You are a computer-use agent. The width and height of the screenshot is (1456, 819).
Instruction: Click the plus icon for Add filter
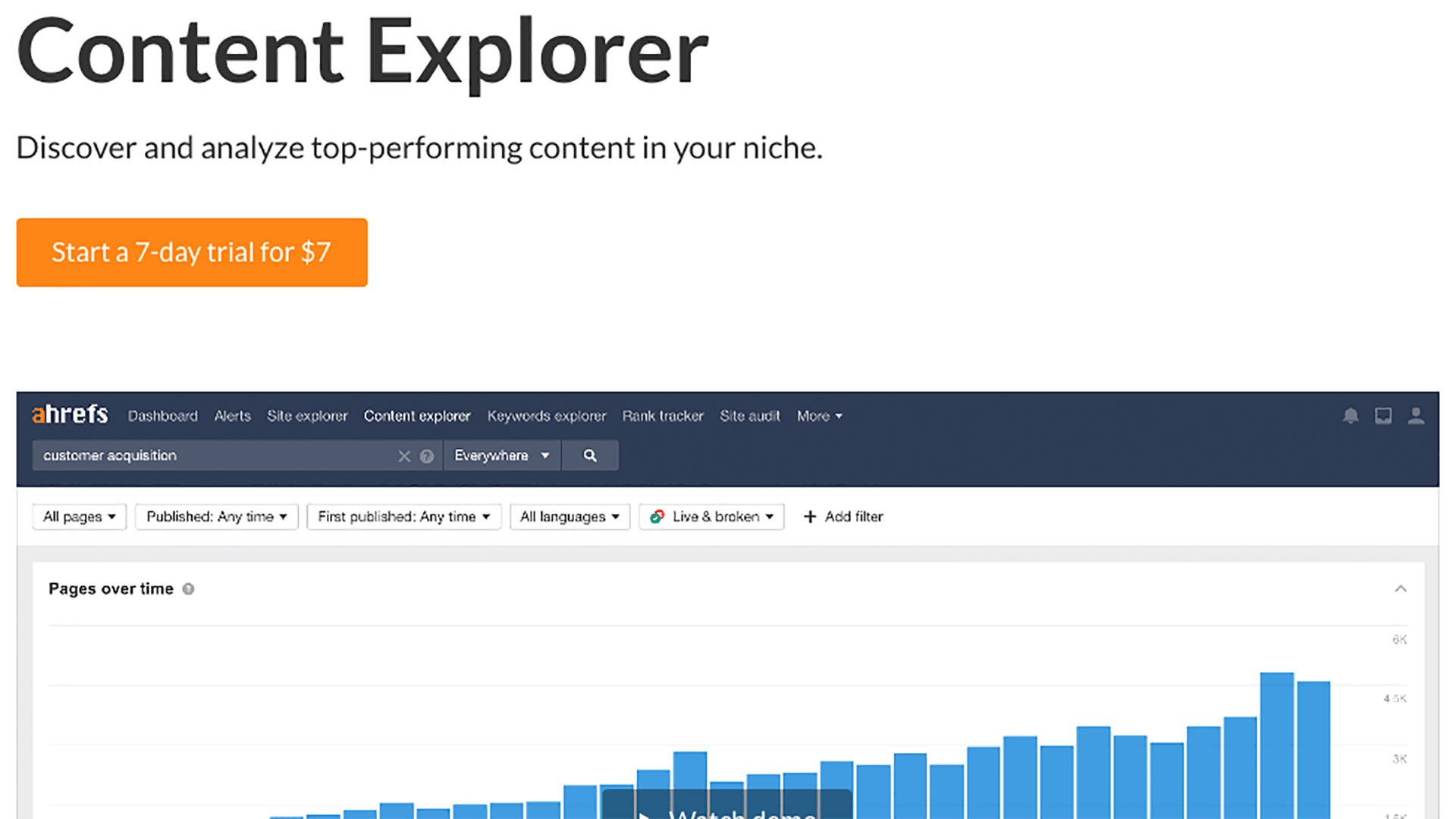[x=810, y=516]
